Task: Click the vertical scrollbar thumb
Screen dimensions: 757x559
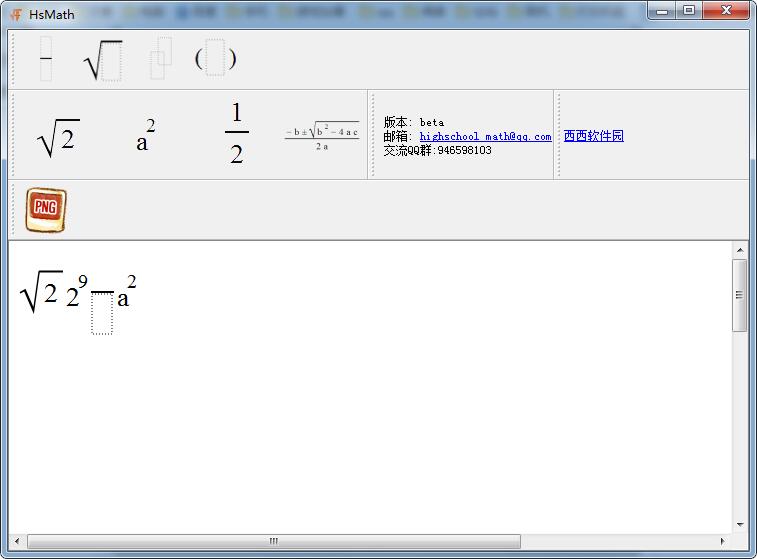Action: tap(740, 295)
